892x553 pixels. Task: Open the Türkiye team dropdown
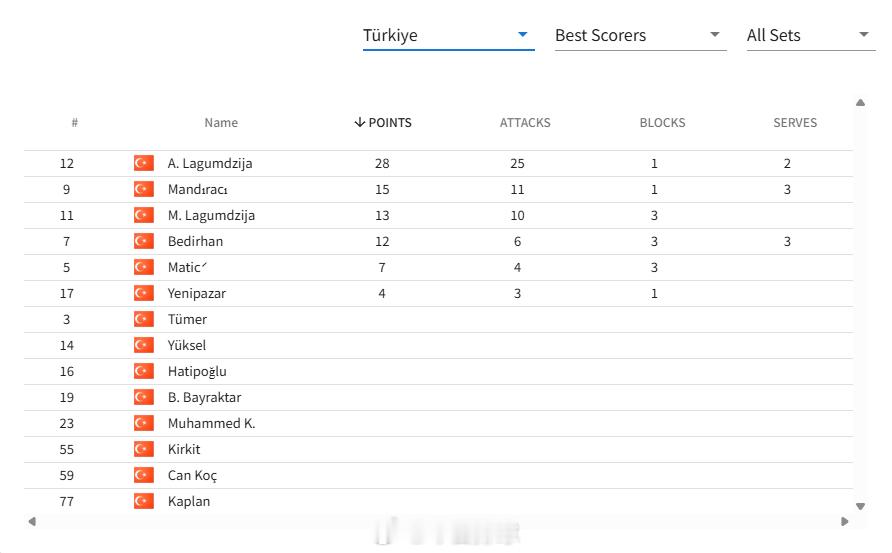[x=448, y=35]
